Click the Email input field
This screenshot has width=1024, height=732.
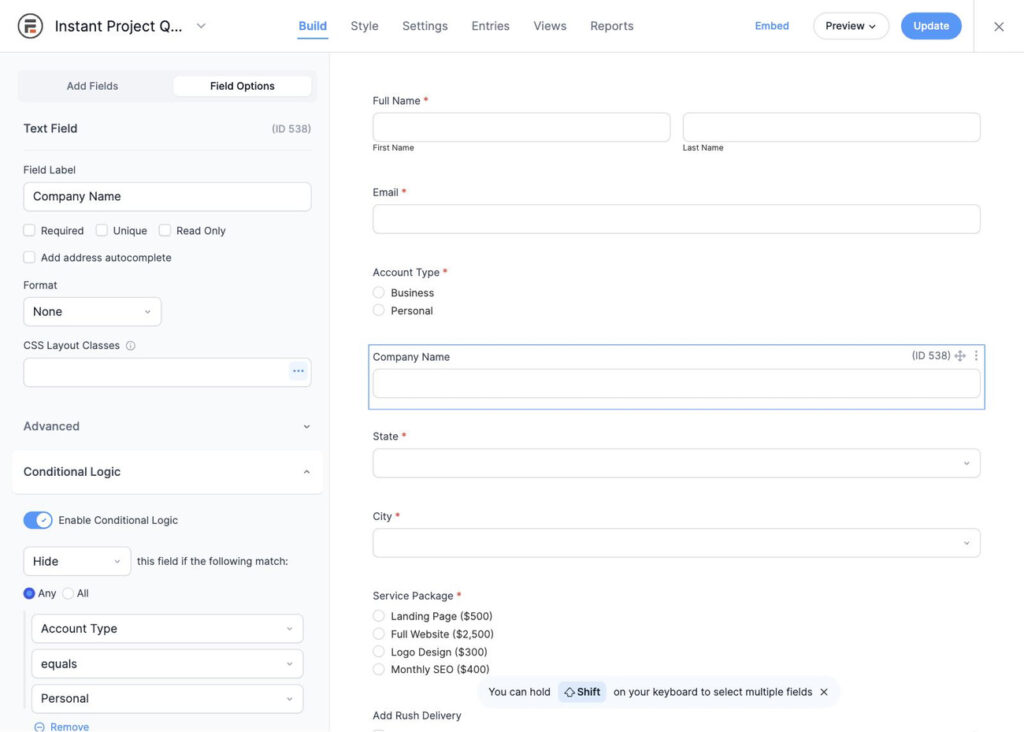click(x=676, y=219)
